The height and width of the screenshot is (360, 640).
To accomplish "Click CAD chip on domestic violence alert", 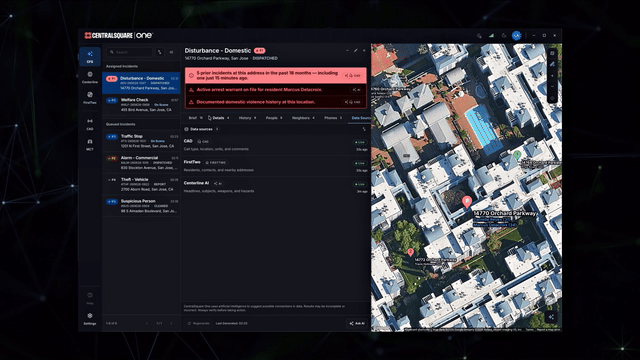I will tap(353, 102).
